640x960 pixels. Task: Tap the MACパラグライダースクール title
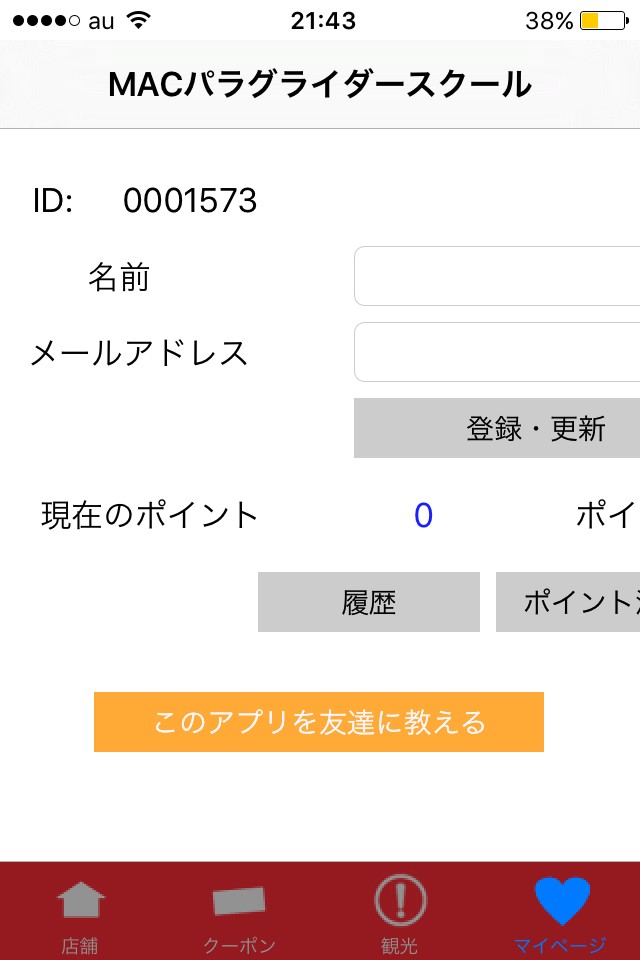pos(320,85)
